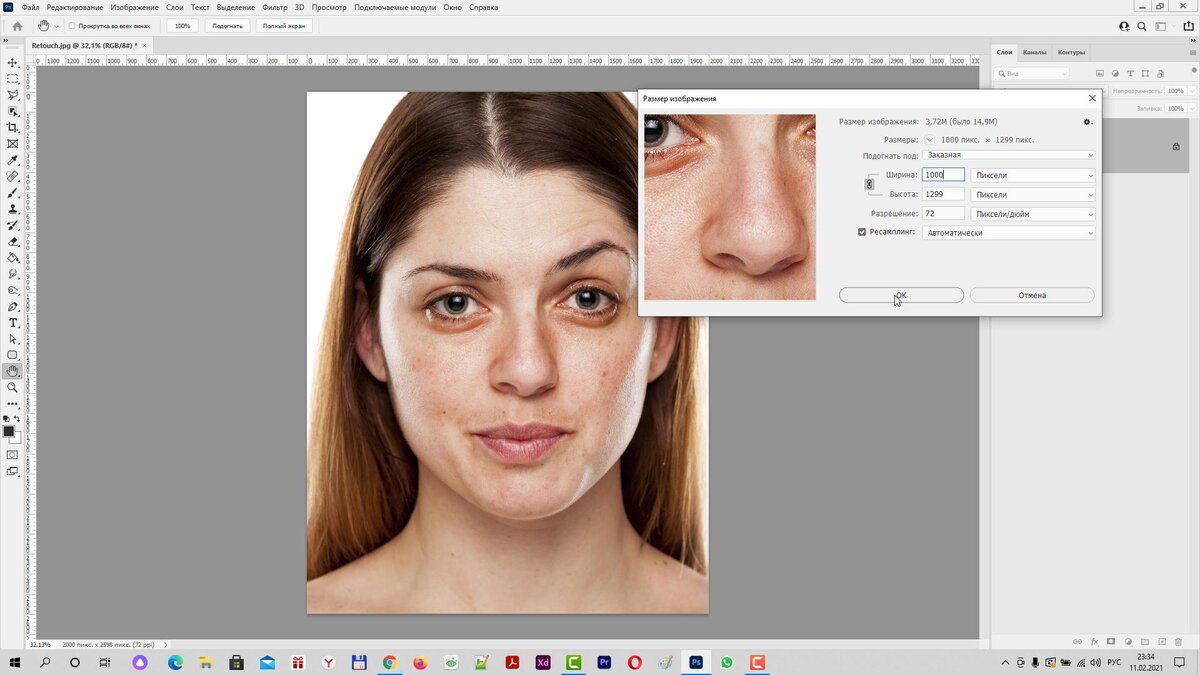
Task: Open Photoshop search magnifier icon
Action: (x=1143, y=26)
